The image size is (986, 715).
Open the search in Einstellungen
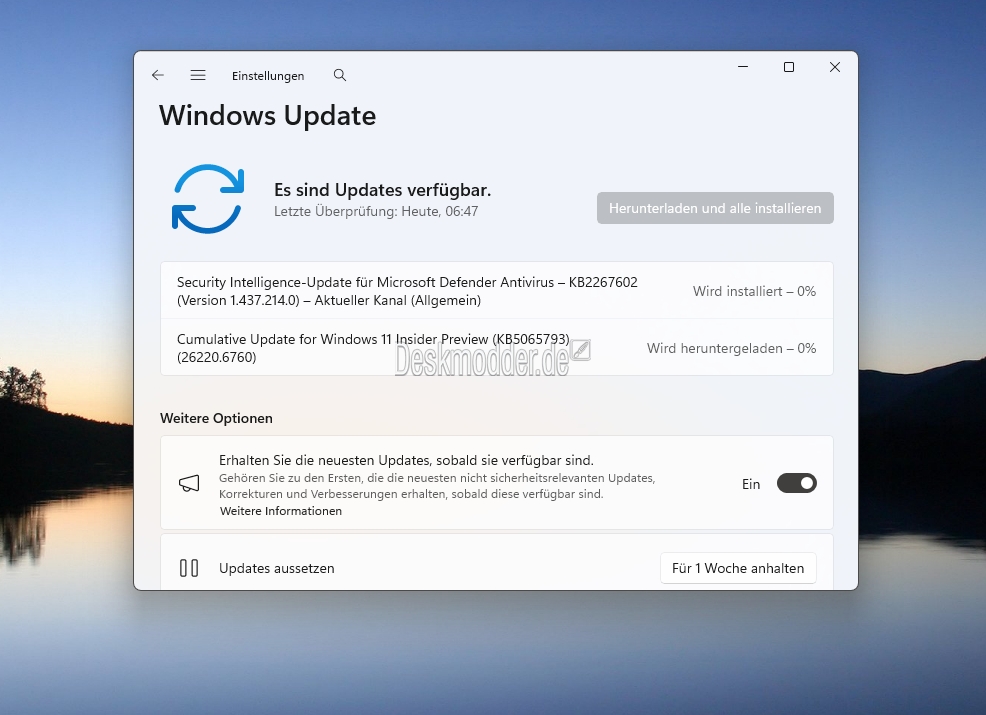click(340, 75)
